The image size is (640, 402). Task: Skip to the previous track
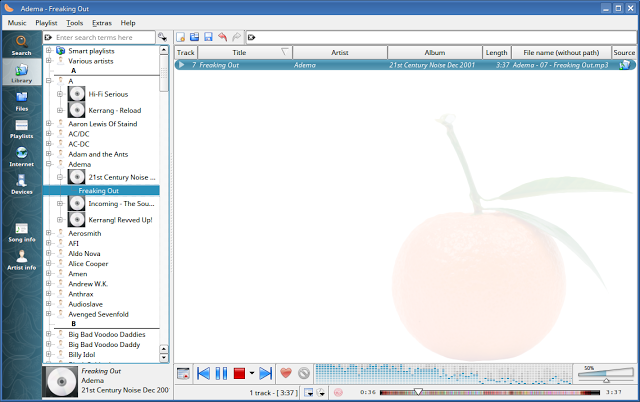point(203,373)
